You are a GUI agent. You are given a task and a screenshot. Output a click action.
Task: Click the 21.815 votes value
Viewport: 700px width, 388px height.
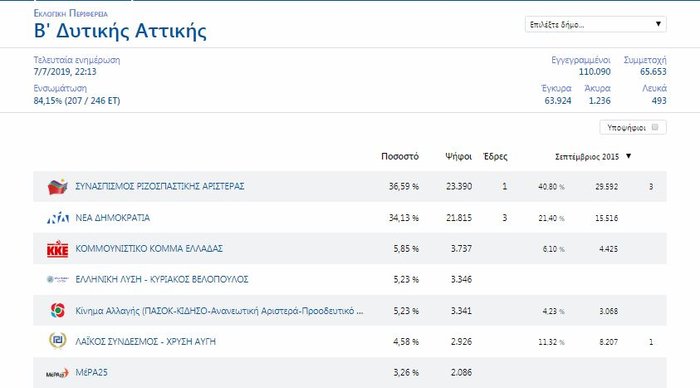pos(459,218)
